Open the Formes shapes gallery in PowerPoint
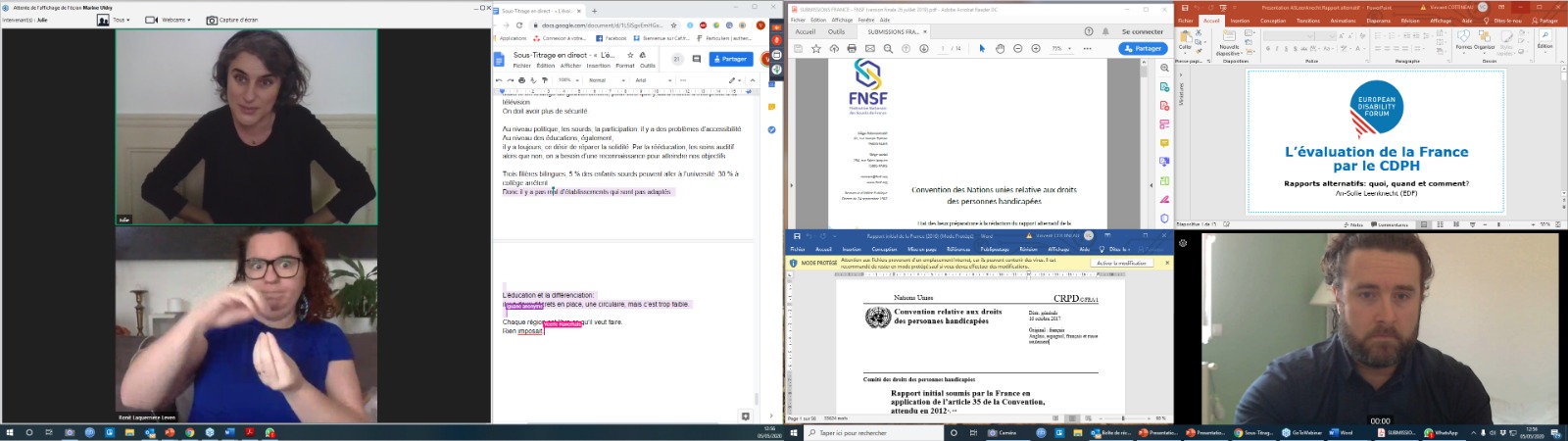 [1463, 40]
